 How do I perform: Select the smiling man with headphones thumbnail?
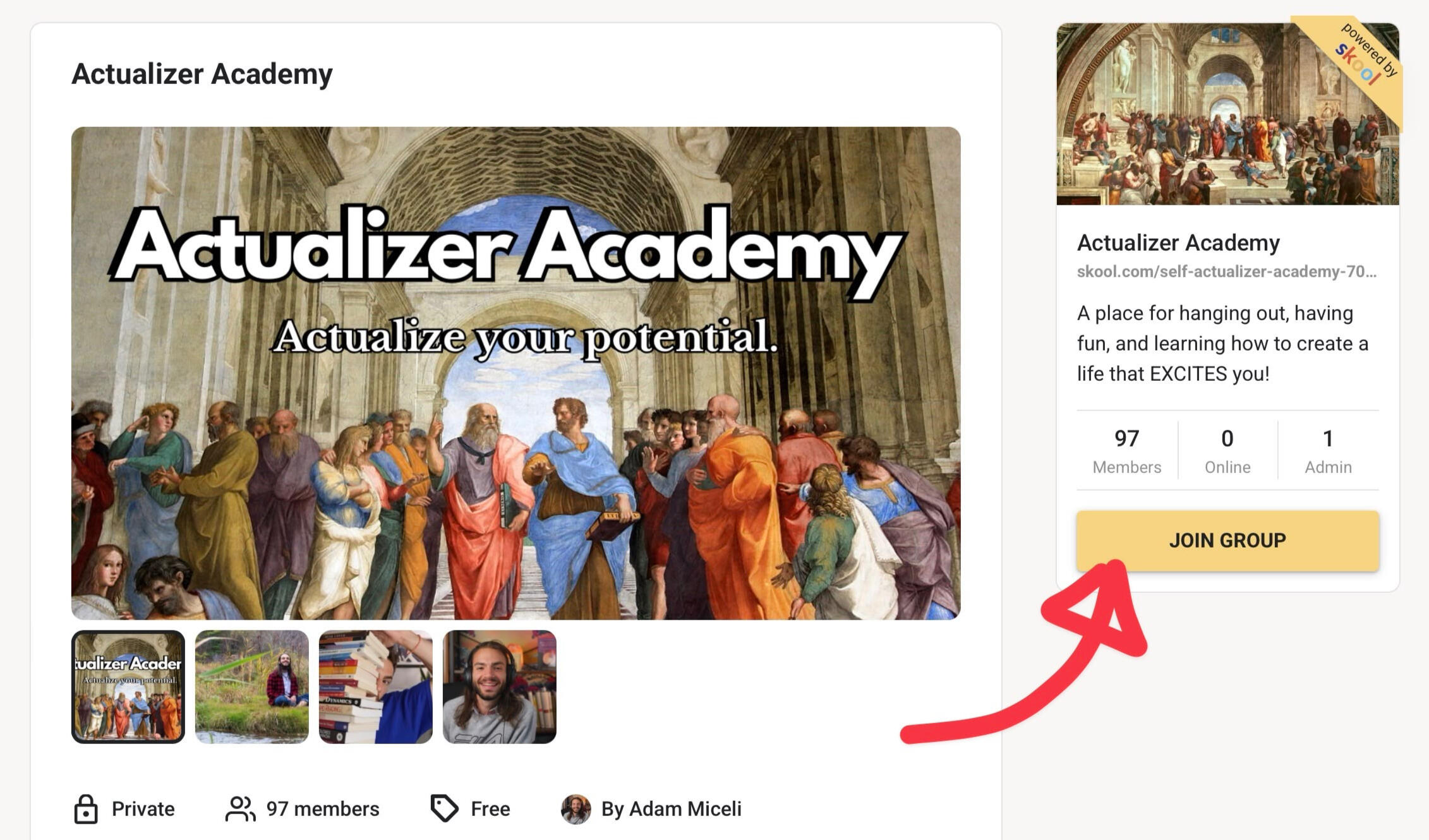click(x=500, y=687)
